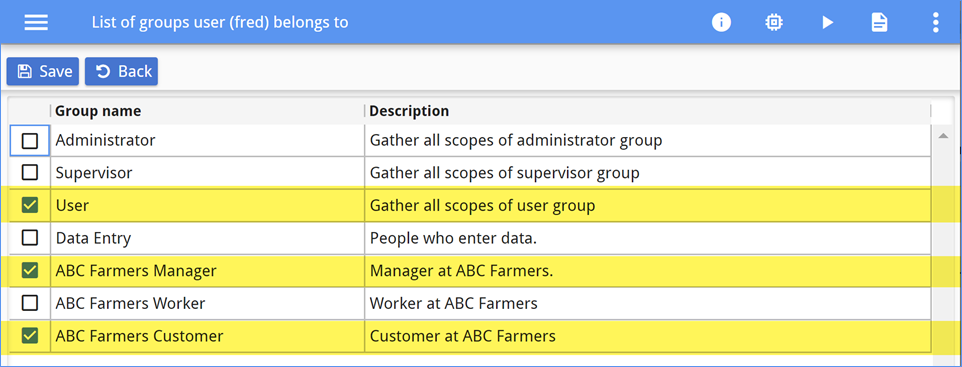
Task: Uncheck the ABC Farmers Manager checkbox
Action: click(x=29, y=271)
